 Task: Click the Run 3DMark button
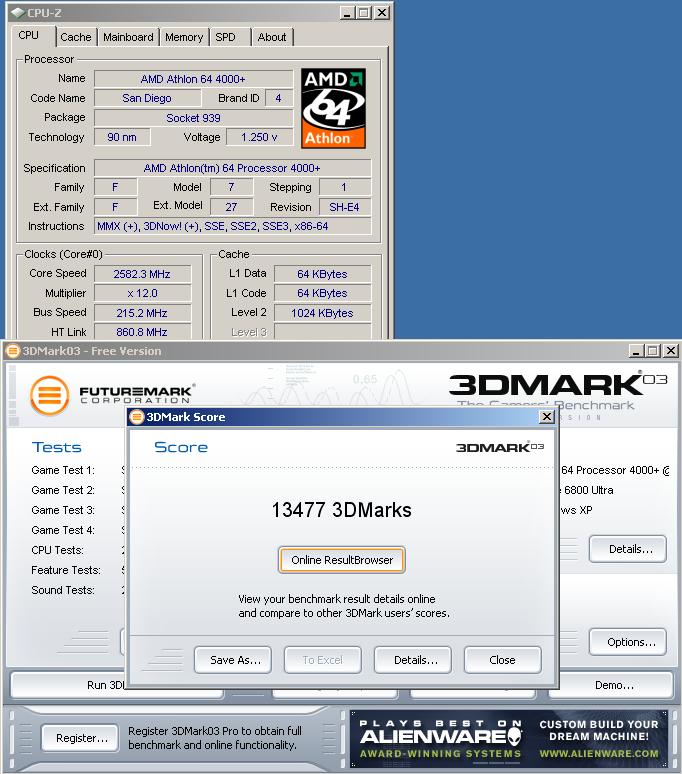pos(69,685)
